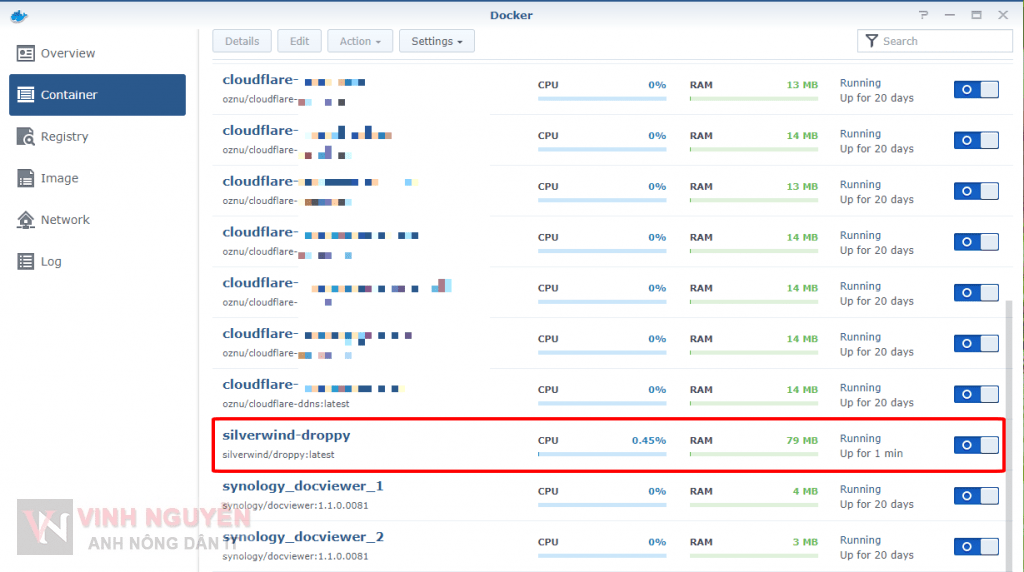Click the Search input field

coord(943,41)
